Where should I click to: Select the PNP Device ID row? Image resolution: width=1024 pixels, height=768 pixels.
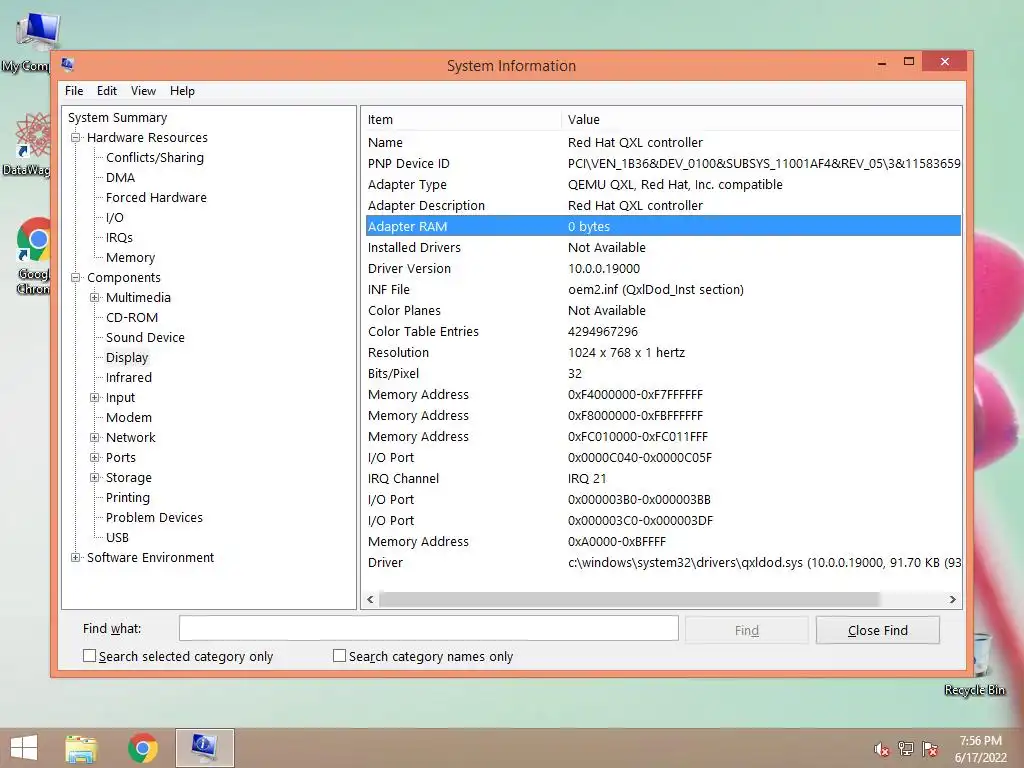(x=663, y=164)
